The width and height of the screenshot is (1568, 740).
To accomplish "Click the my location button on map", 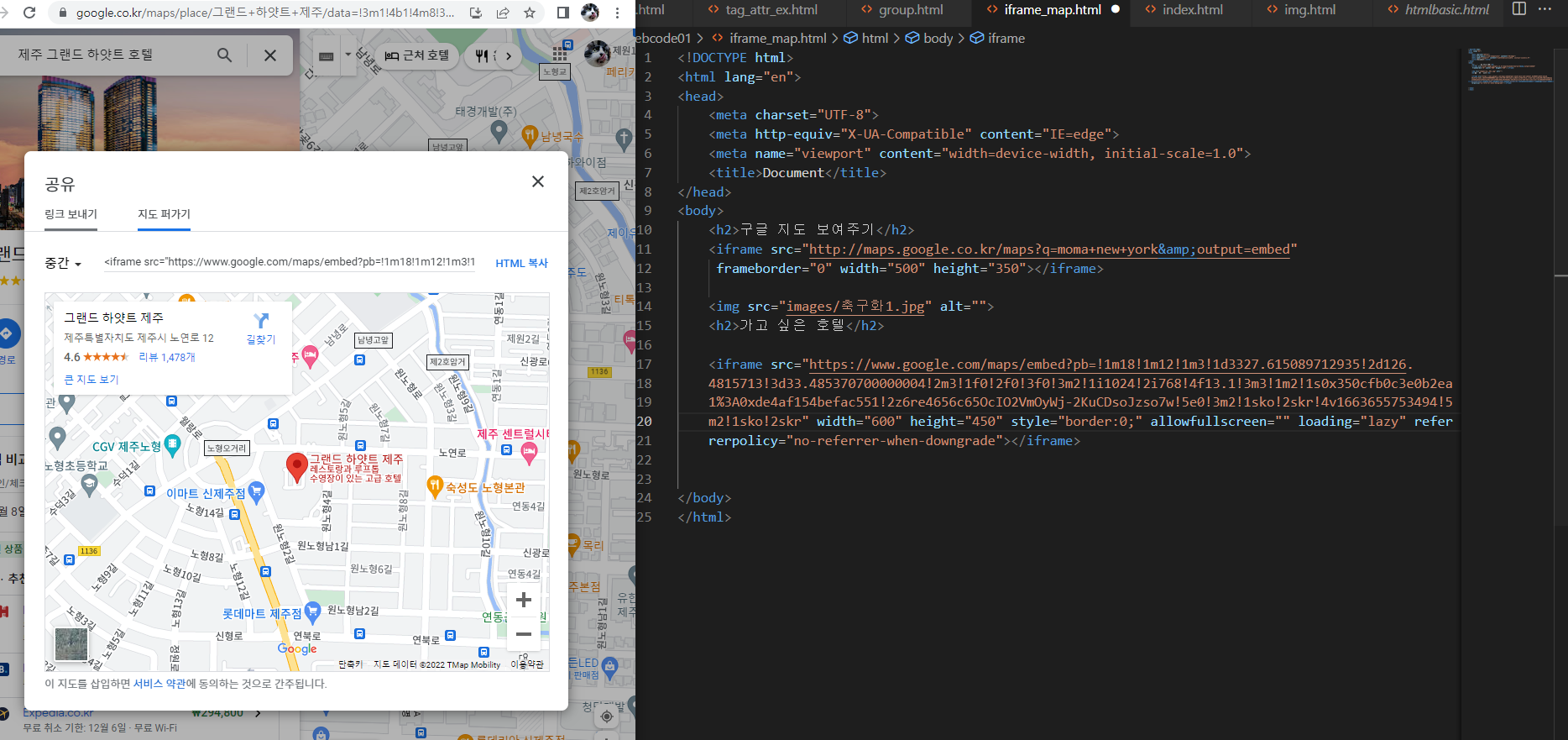I will point(606,716).
